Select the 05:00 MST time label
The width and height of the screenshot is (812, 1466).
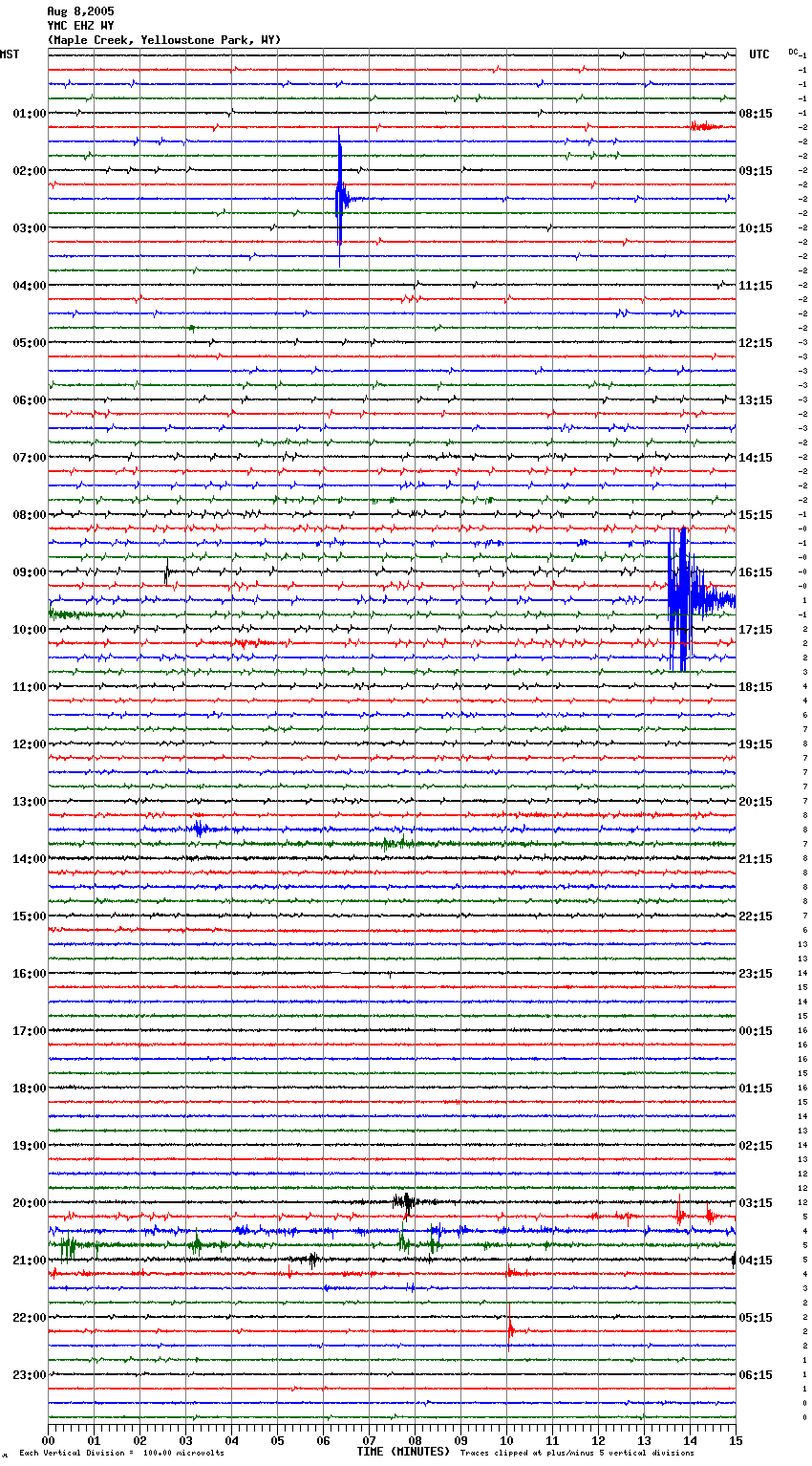point(30,343)
